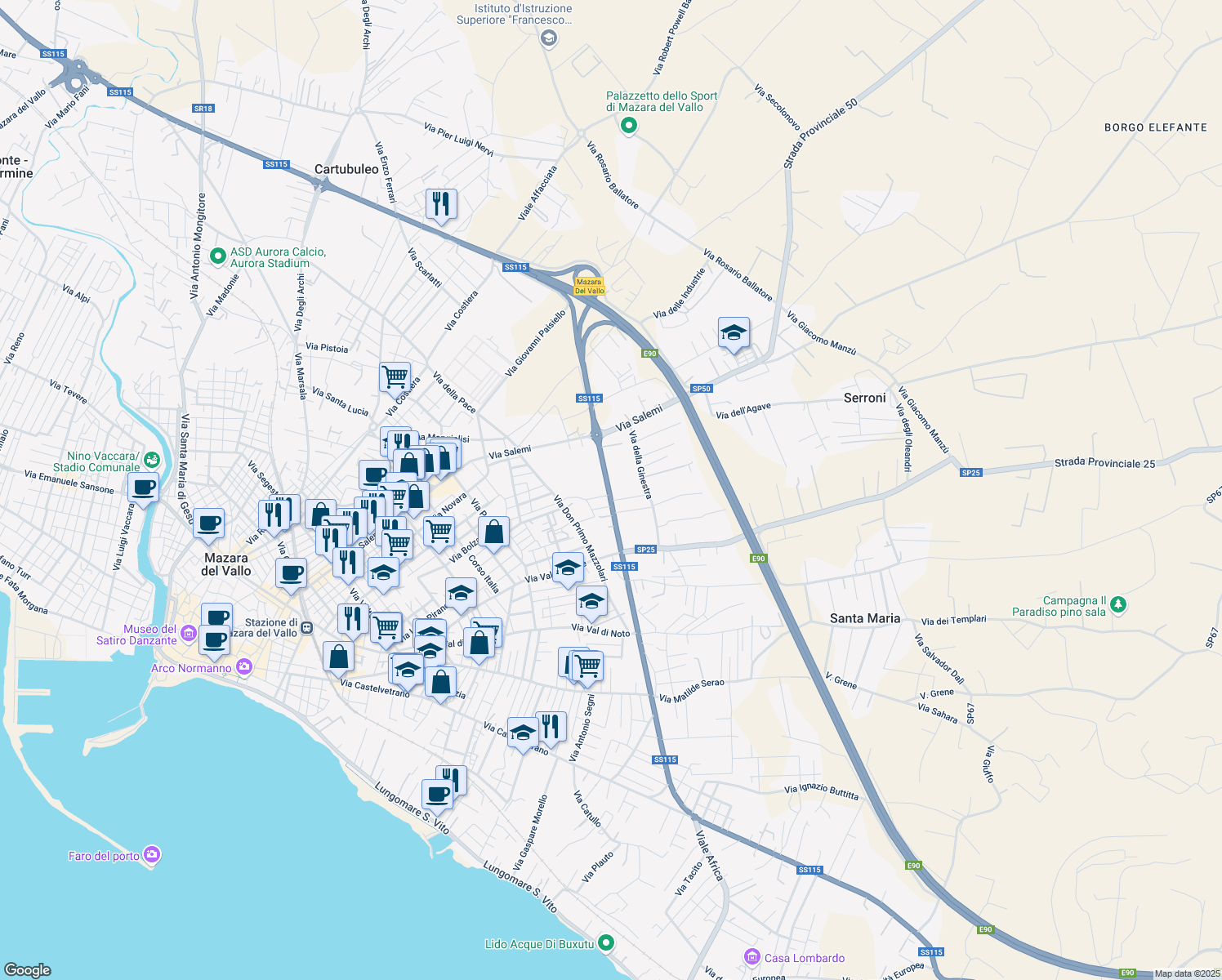The image size is (1222, 980).
Task: Click the Viale Affacciata street label
Action: (x=537, y=194)
